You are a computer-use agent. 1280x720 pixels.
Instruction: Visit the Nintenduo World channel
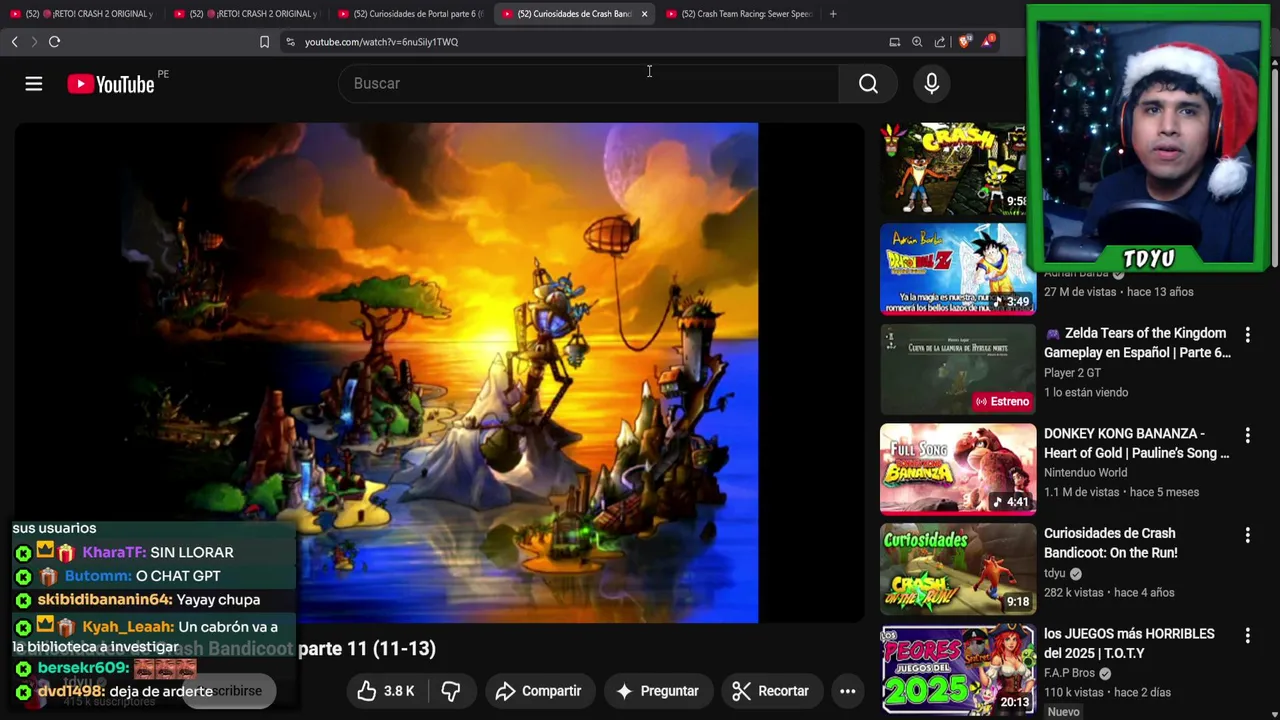point(1086,473)
